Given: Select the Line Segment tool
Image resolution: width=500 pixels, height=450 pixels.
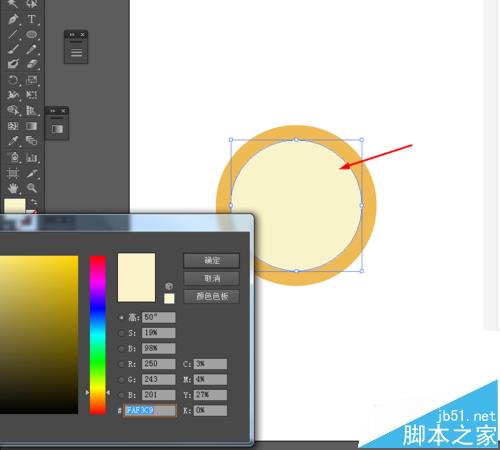Looking at the screenshot, I should pyautogui.click(x=13, y=34).
